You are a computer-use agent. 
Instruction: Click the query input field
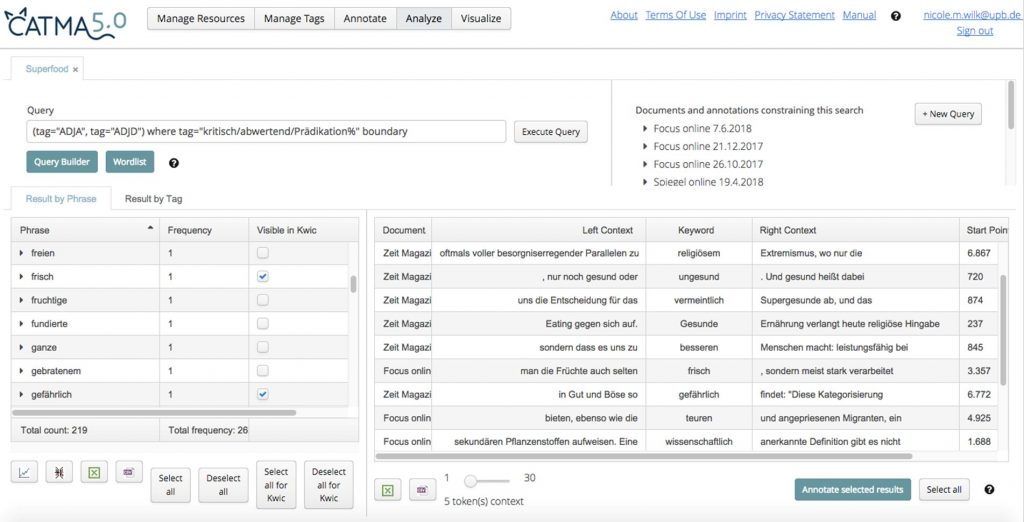pyautogui.click(x=266, y=131)
